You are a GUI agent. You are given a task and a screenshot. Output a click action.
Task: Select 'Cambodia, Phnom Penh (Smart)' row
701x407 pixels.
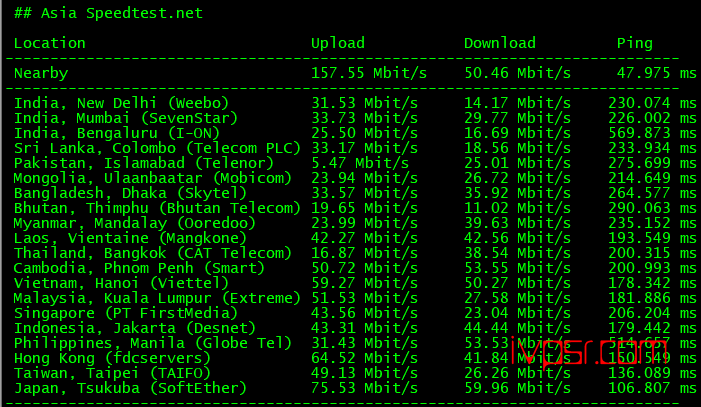pyautogui.click(x=355, y=268)
